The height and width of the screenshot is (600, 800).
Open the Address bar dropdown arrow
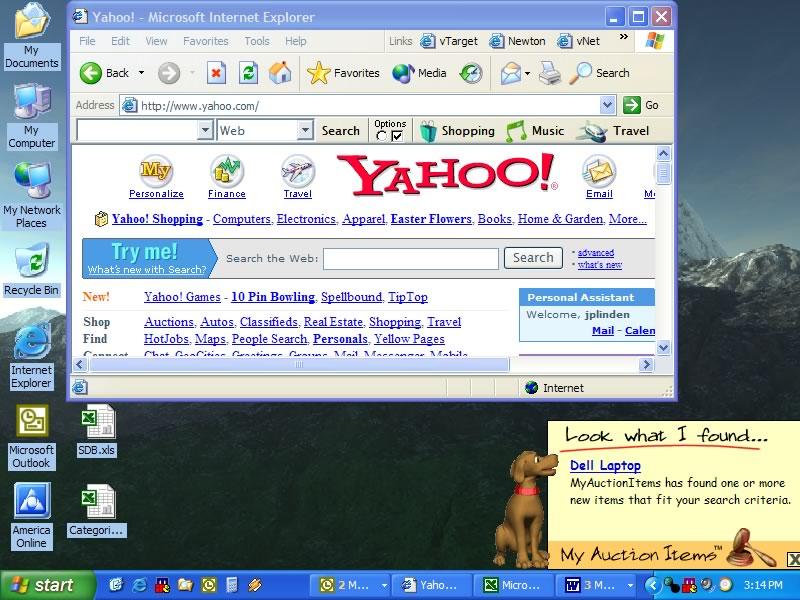pyautogui.click(x=607, y=106)
